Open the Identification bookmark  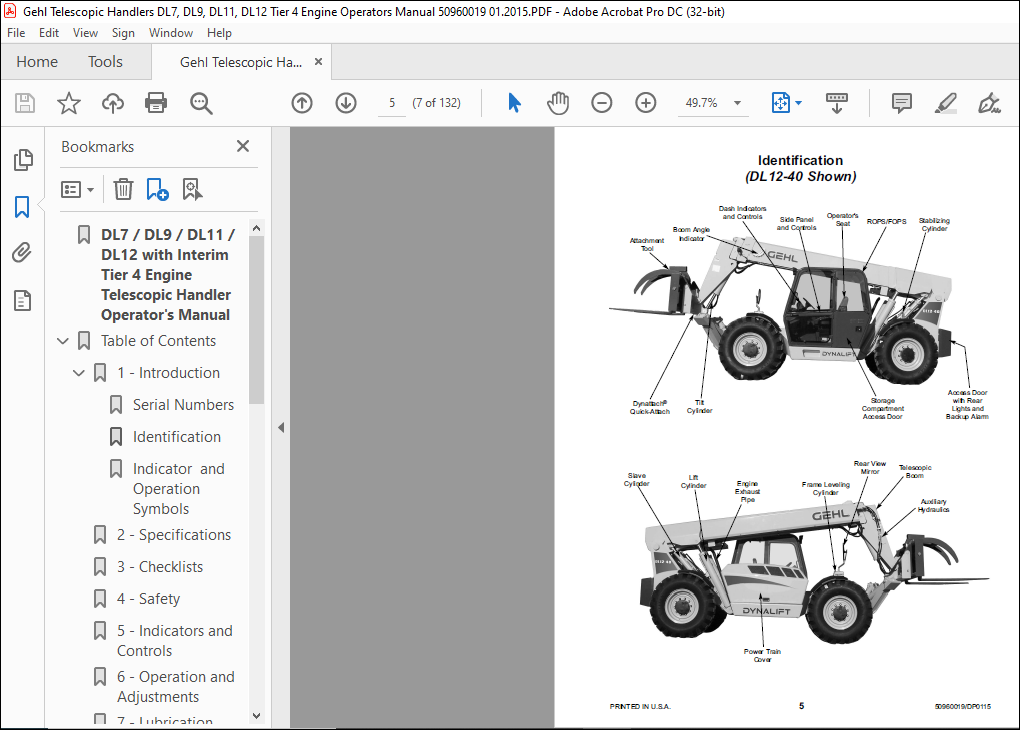coord(177,437)
